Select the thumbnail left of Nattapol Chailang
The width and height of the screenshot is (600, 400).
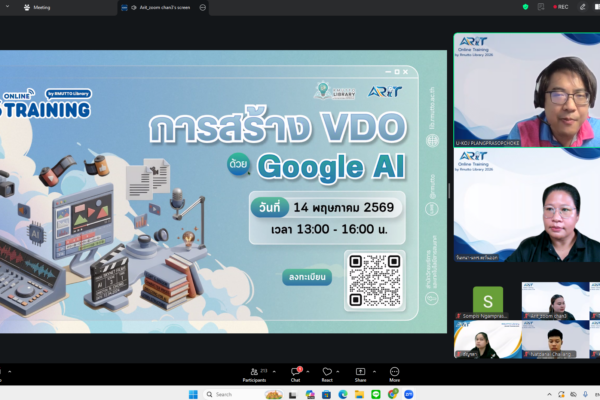click(x=488, y=339)
